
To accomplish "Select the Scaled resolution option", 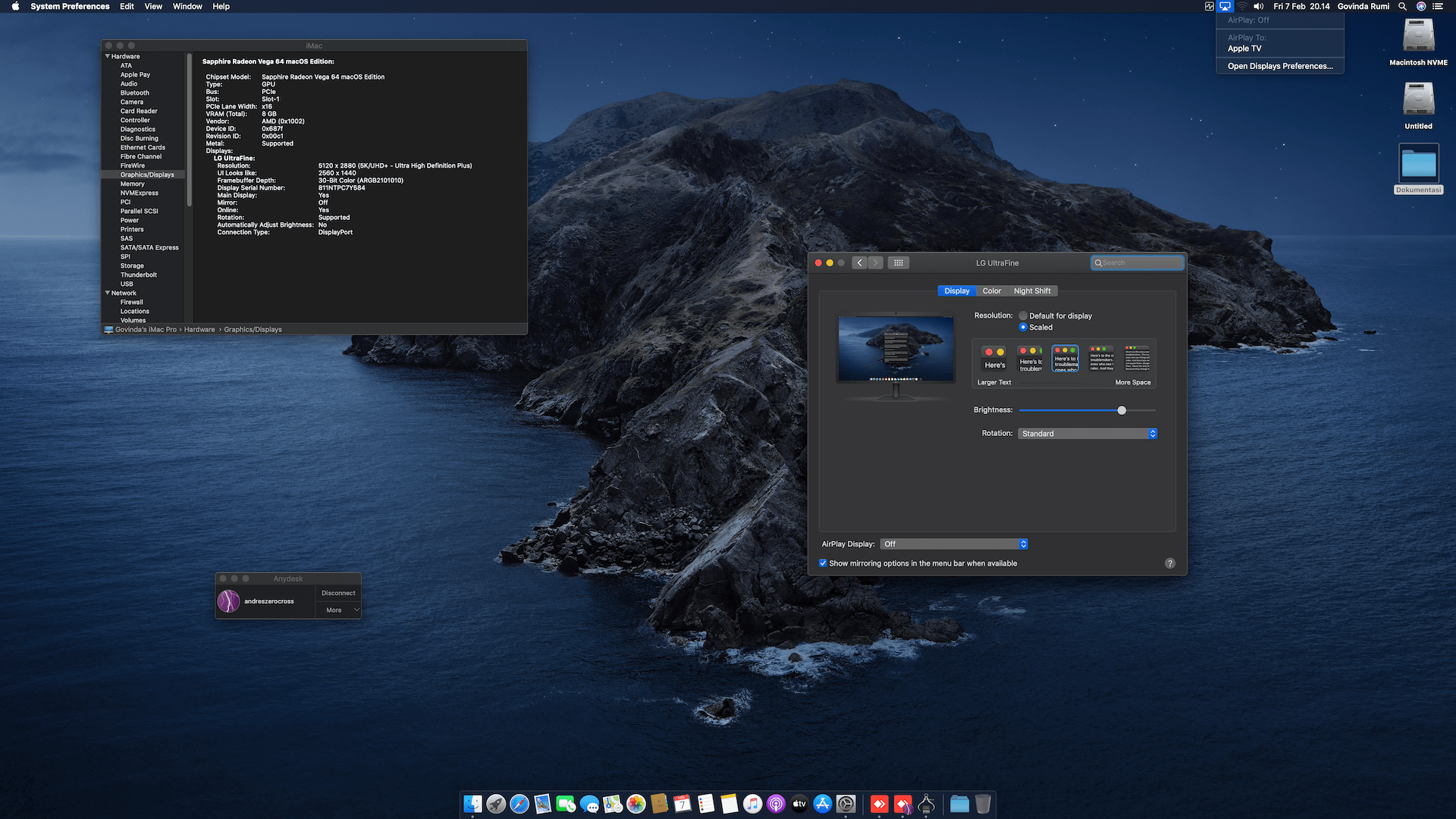I will 1023,328.
